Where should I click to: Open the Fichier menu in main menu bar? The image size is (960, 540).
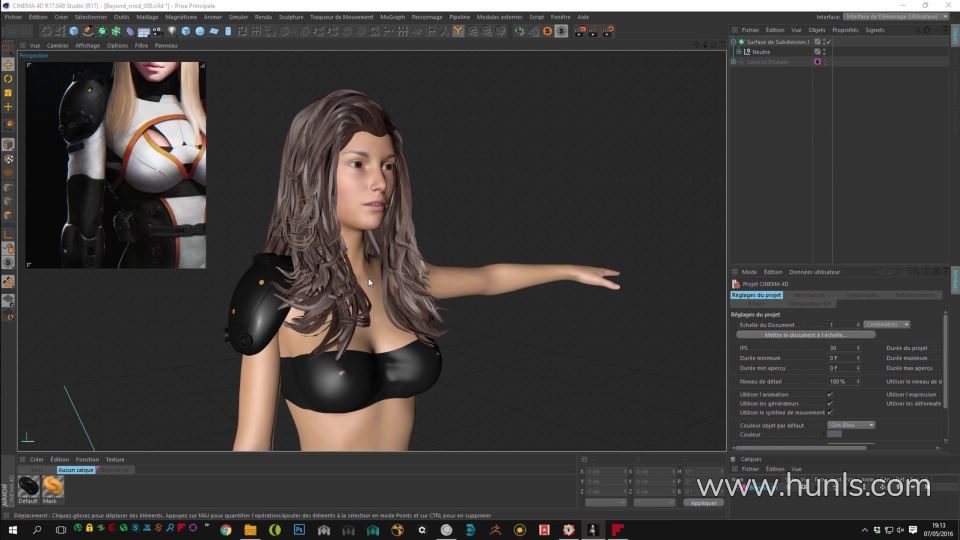tap(13, 17)
